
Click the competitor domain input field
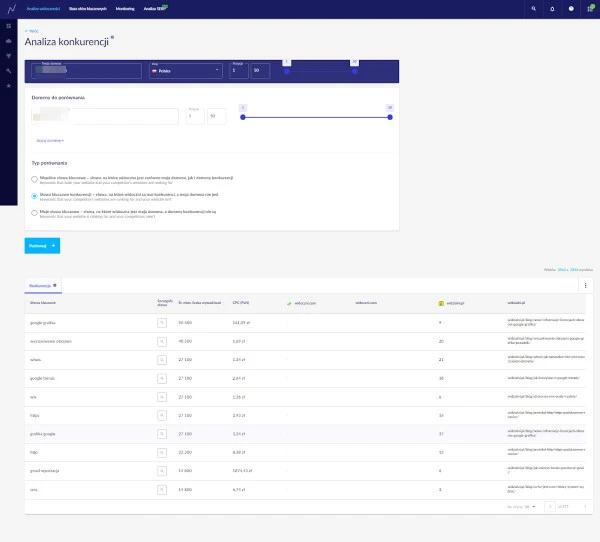tap(103, 117)
